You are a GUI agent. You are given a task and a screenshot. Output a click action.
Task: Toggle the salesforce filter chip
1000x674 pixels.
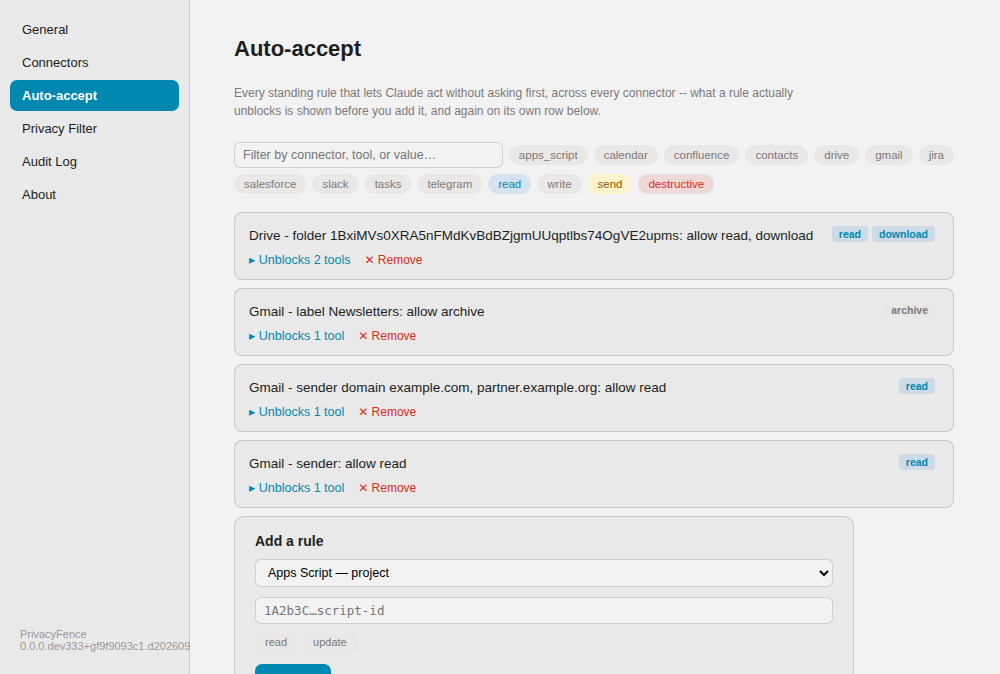(270, 184)
